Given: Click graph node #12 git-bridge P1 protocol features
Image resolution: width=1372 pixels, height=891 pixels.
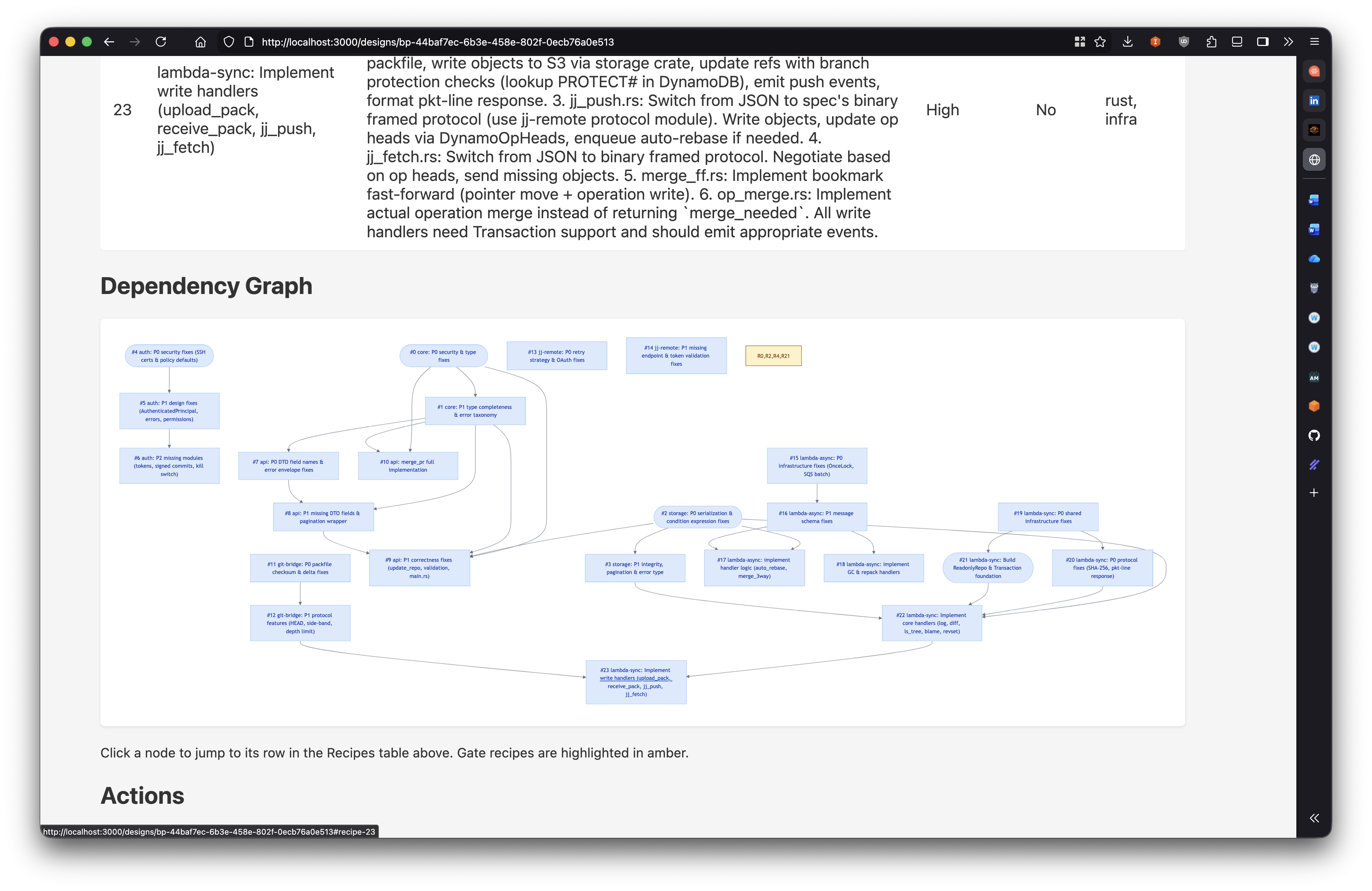Looking at the screenshot, I should (300, 623).
